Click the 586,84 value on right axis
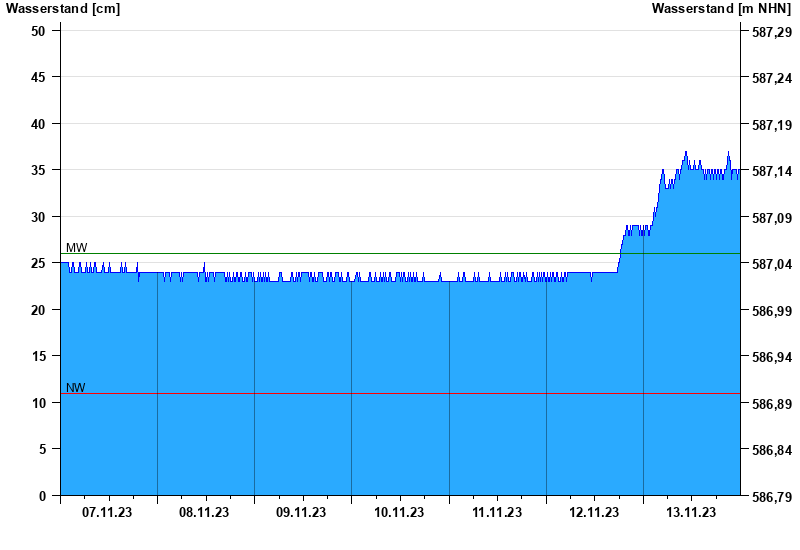 point(772,450)
